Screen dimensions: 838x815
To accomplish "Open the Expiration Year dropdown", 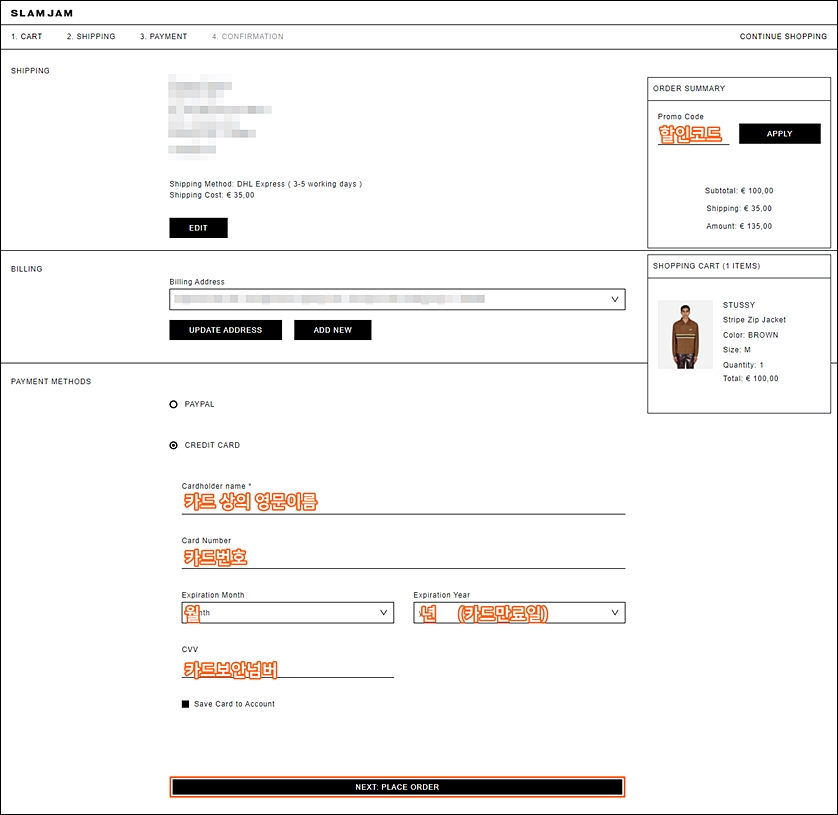I will point(519,613).
